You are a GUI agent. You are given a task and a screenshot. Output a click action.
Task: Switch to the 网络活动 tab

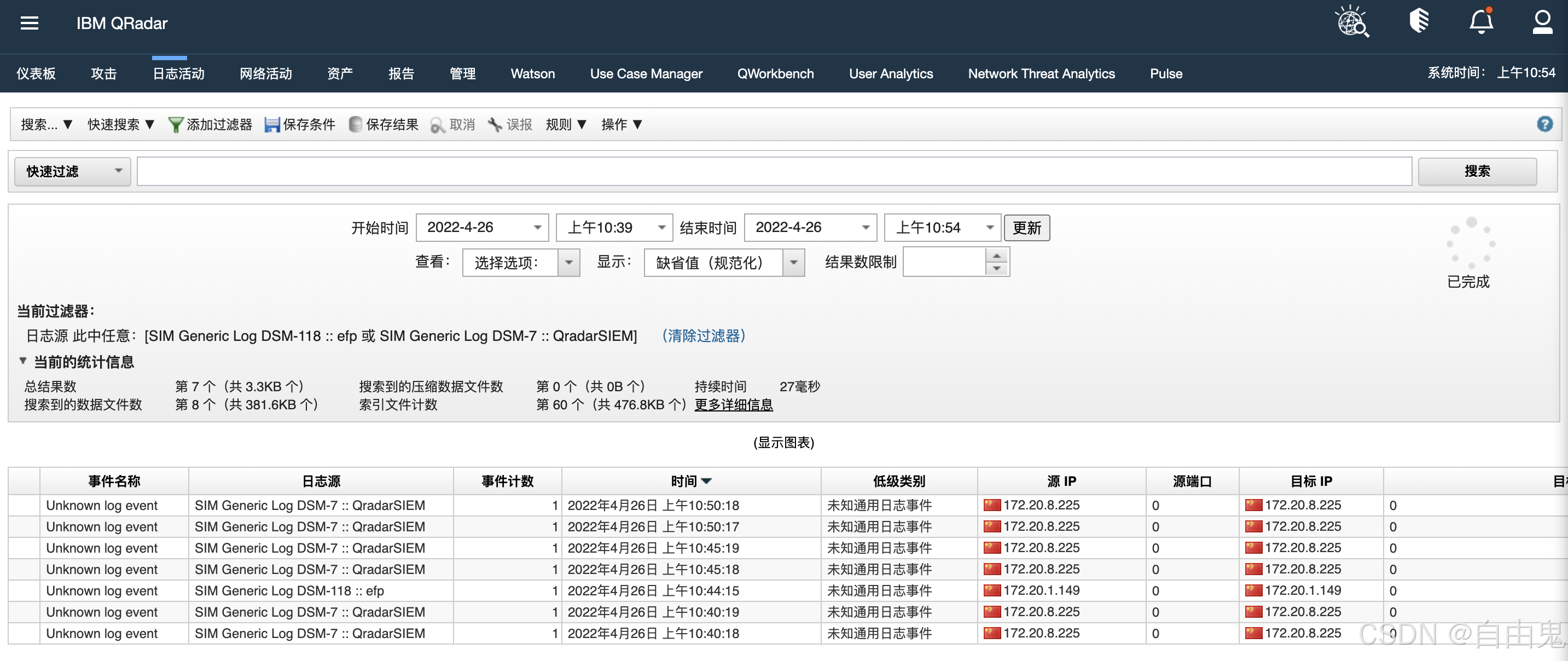pos(265,74)
